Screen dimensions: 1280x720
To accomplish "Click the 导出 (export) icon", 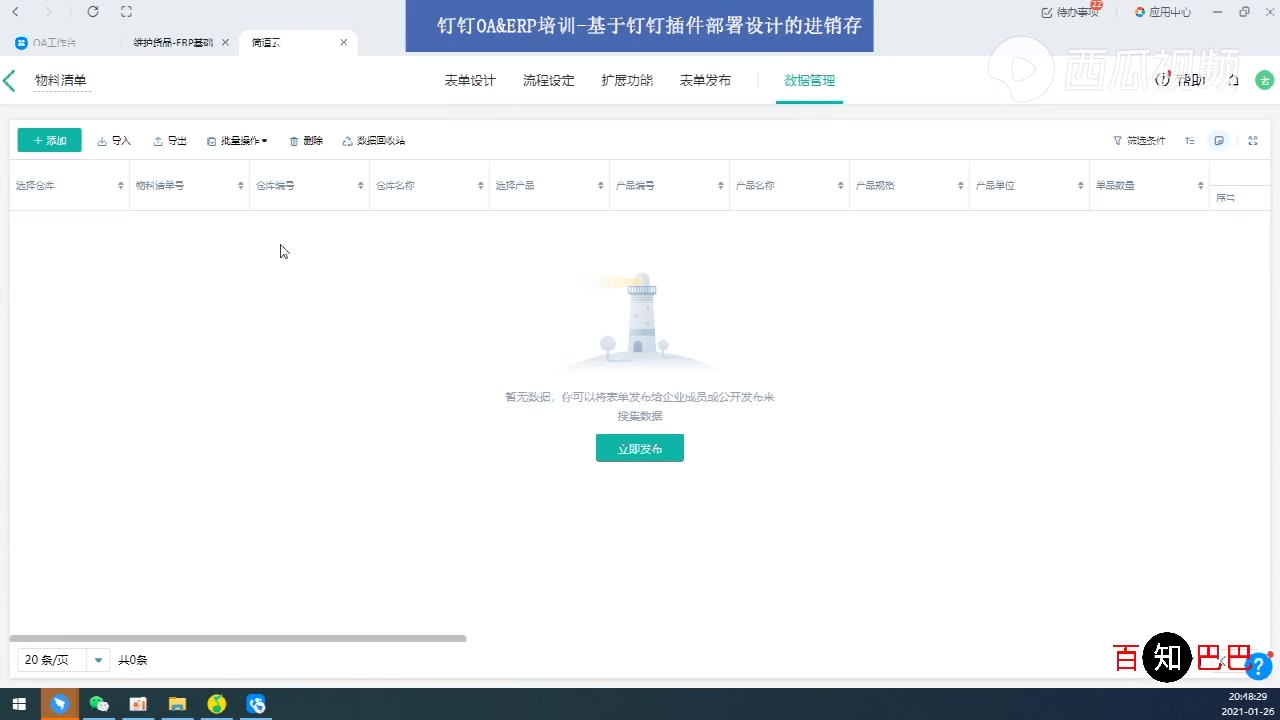I will click(x=168, y=140).
